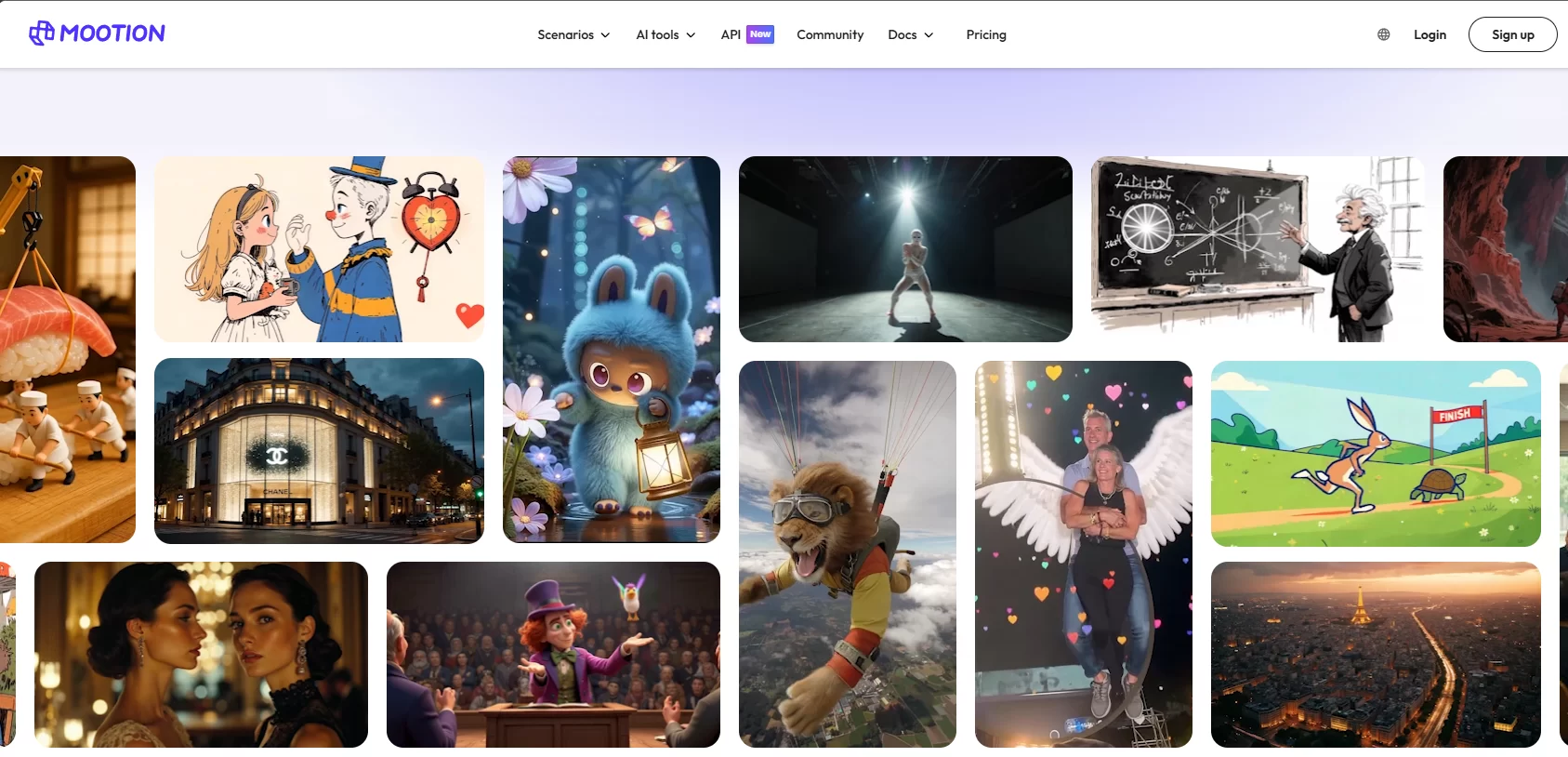
Task: Select the blue furry creature with lantern
Action: click(612, 350)
